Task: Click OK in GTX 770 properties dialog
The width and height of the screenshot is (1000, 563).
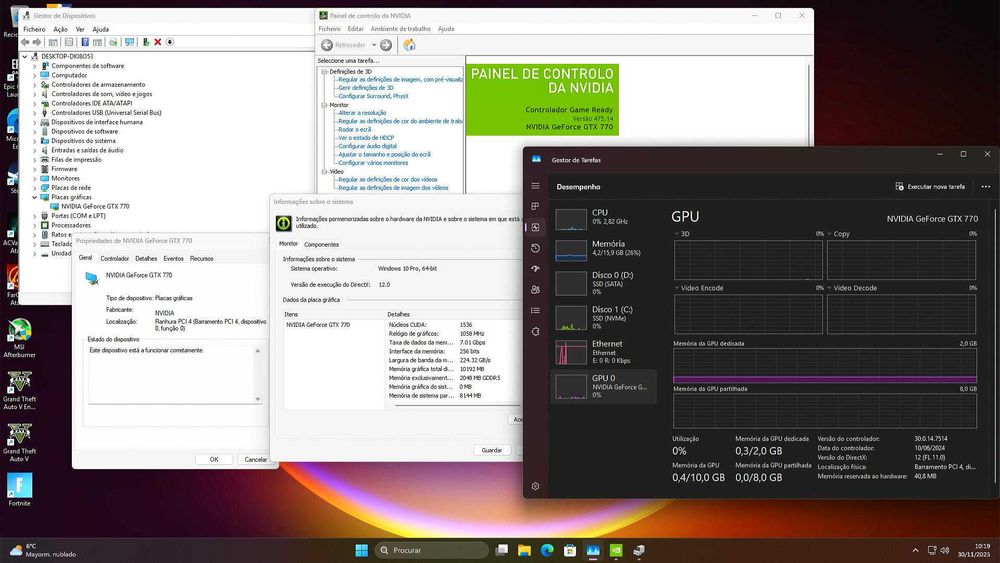Action: point(214,459)
